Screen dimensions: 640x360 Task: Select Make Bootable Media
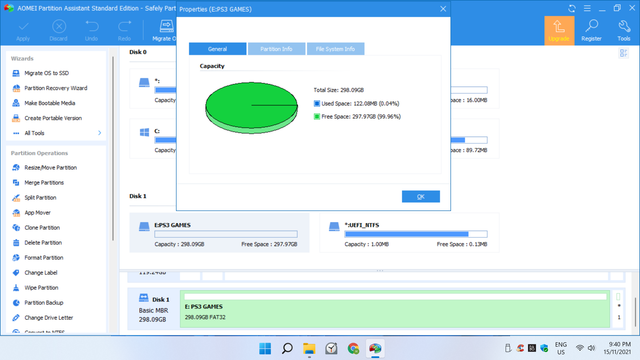coord(49,103)
